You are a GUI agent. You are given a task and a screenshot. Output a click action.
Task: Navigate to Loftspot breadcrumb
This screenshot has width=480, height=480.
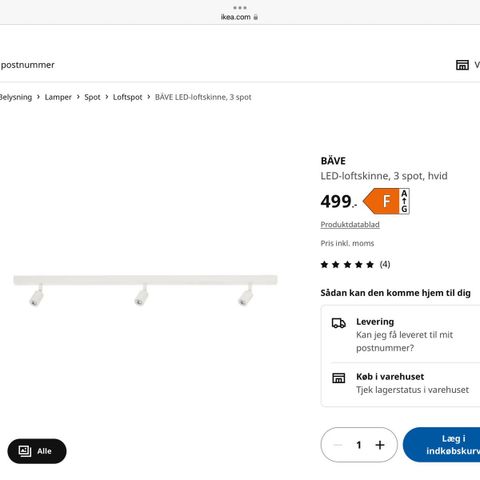127,97
